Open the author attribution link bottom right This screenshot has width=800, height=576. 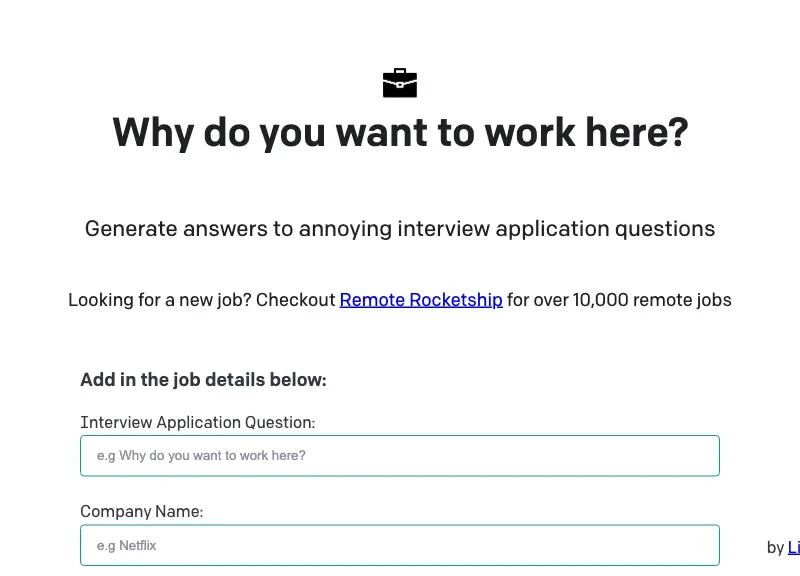click(x=793, y=547)
